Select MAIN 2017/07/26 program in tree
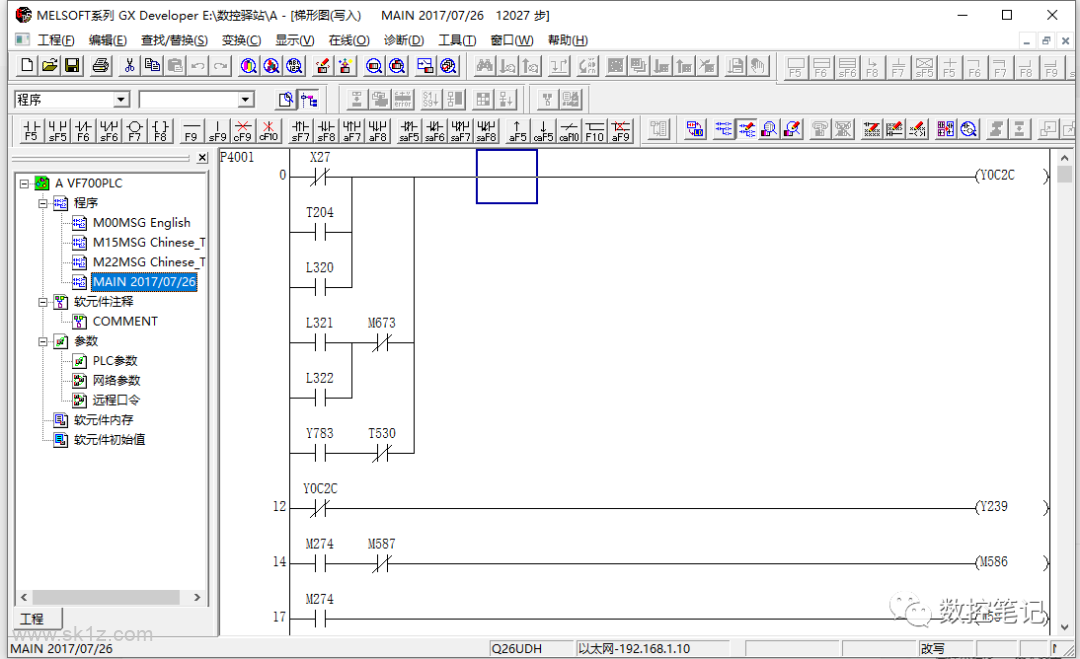The height and width of the screenshot is (659, 1080). coord(144,282)
